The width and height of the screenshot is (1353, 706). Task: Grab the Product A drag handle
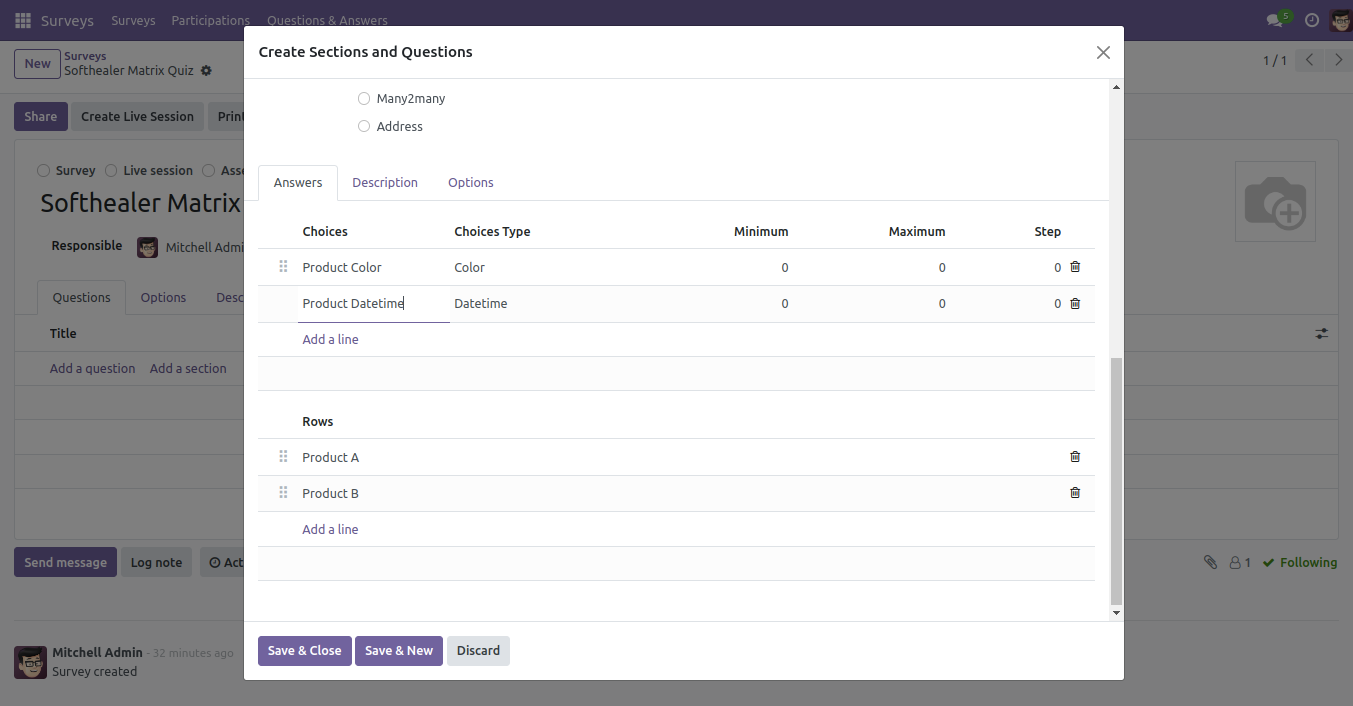click(x=283, y=457)
